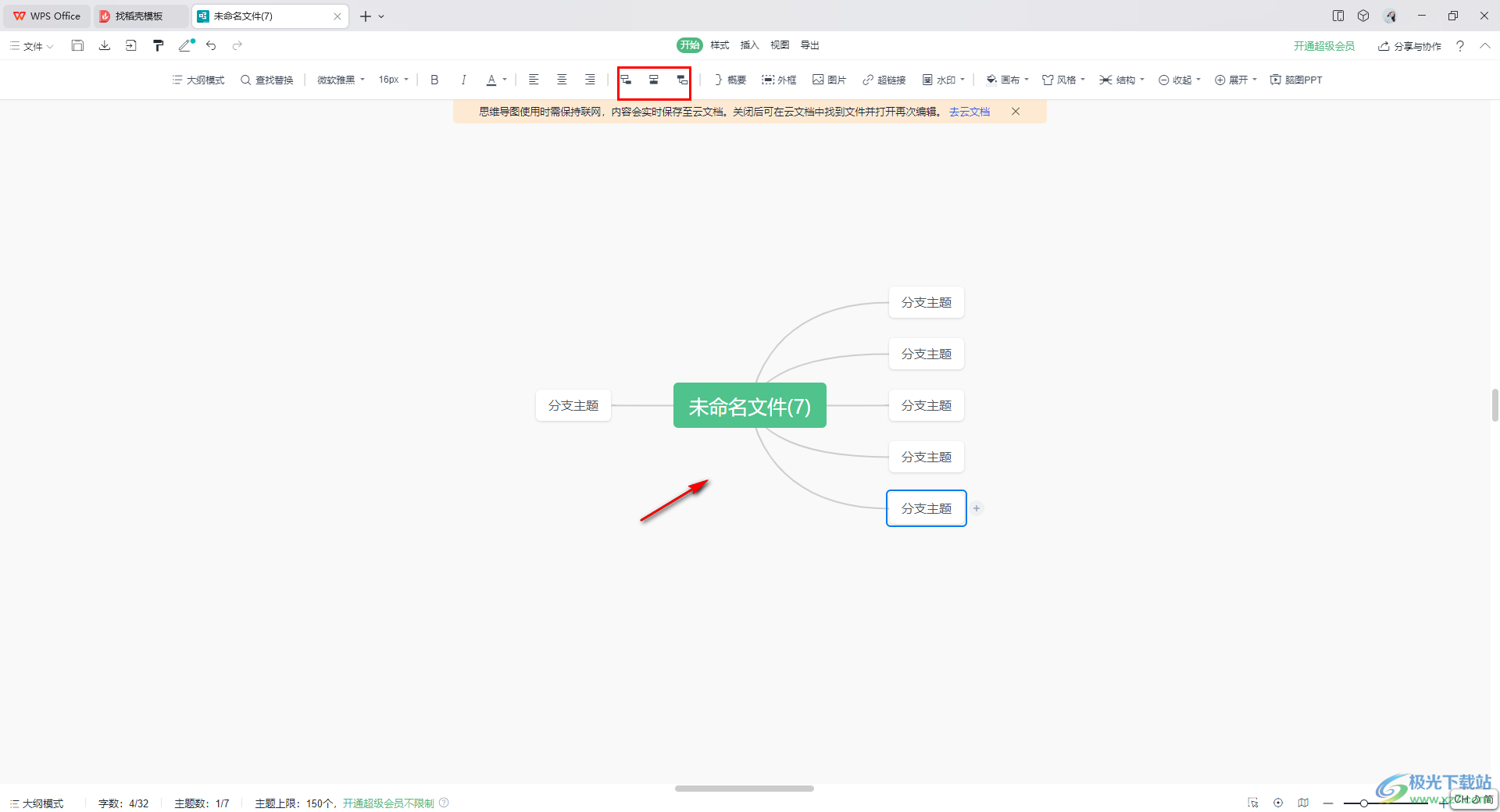This screenshot has width=1500, height=812.
Task: Open the font family dropdown 微软雅黑
Action: tap(341, 80)
